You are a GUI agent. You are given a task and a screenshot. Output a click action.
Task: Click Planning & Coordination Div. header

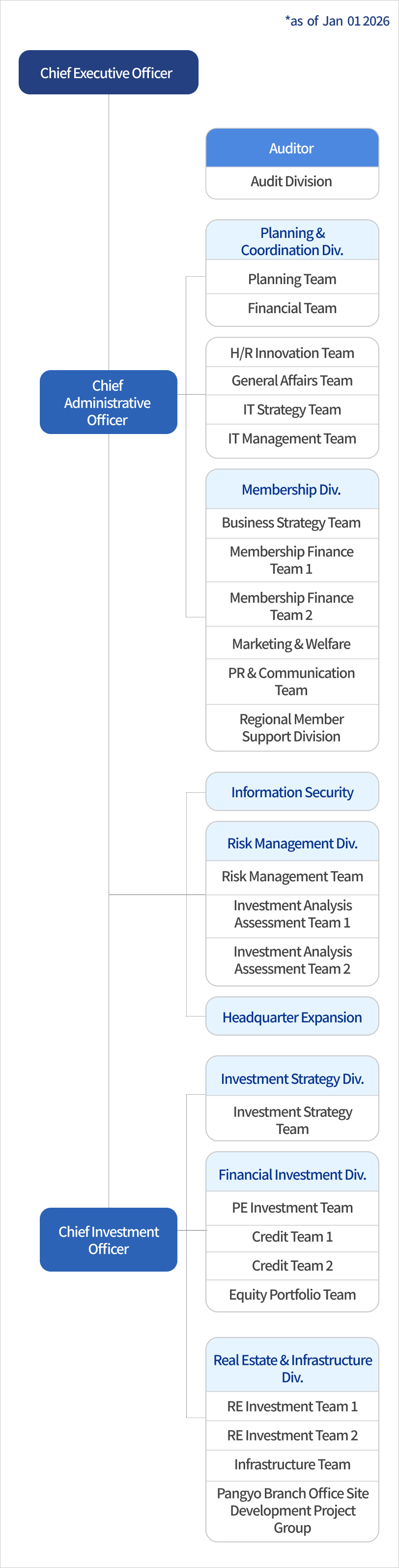click(292, 241)
